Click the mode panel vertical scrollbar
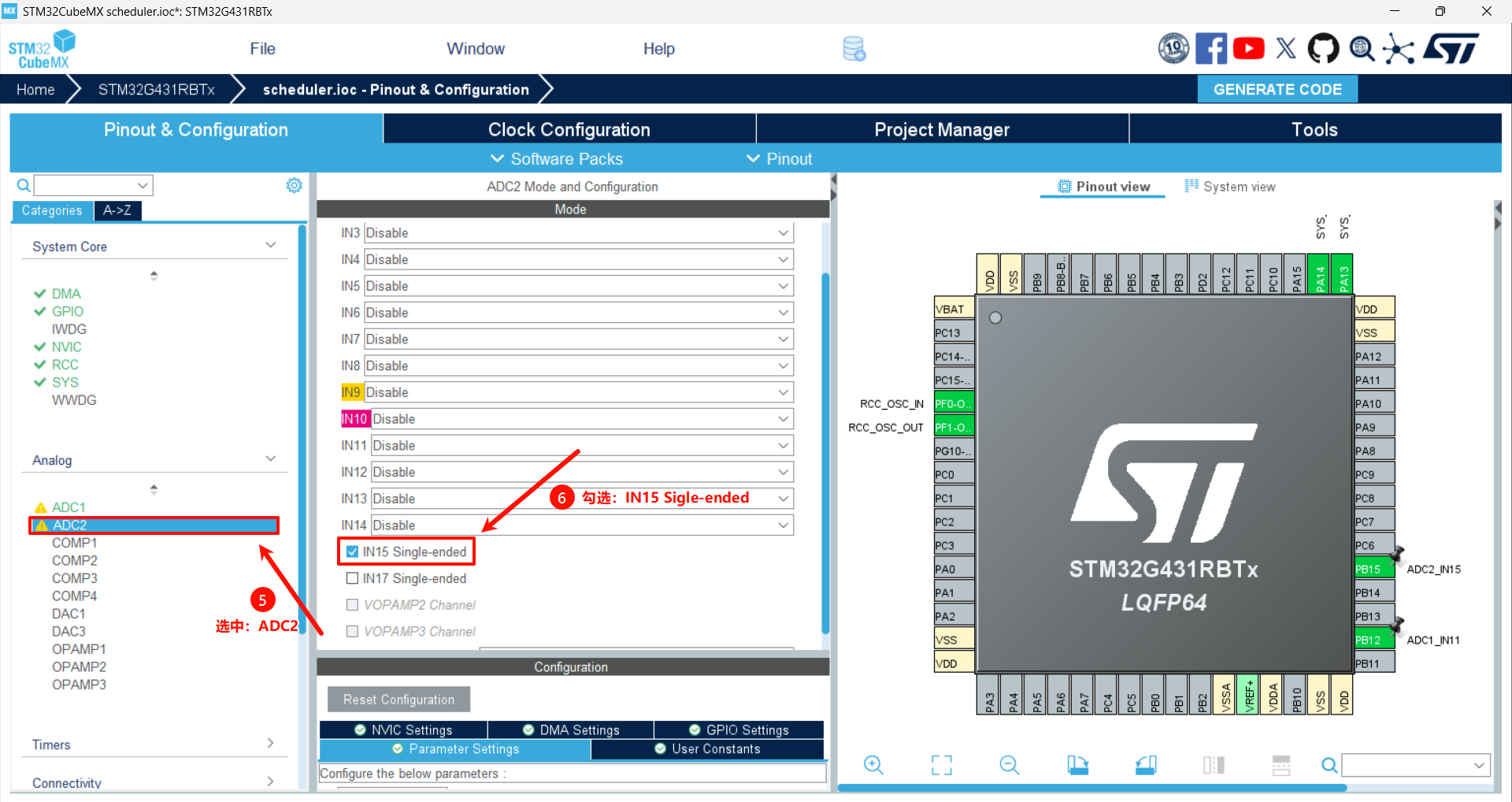1512x802 pixels. (825, 453)
